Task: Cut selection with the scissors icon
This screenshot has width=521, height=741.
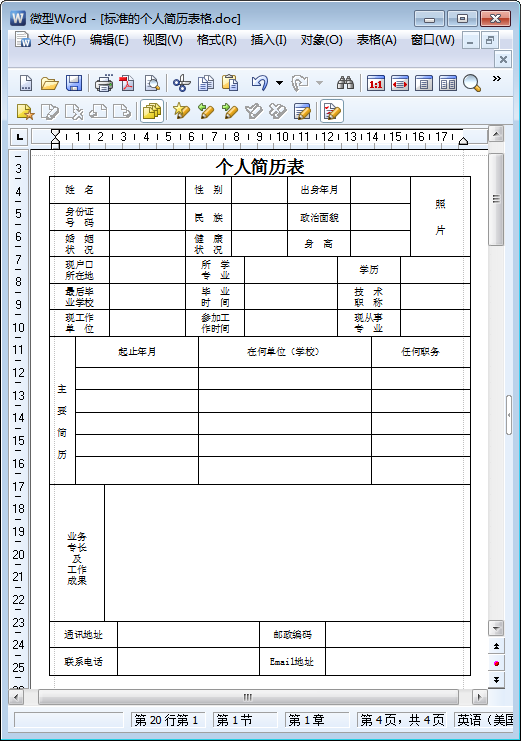Action: 182,83
